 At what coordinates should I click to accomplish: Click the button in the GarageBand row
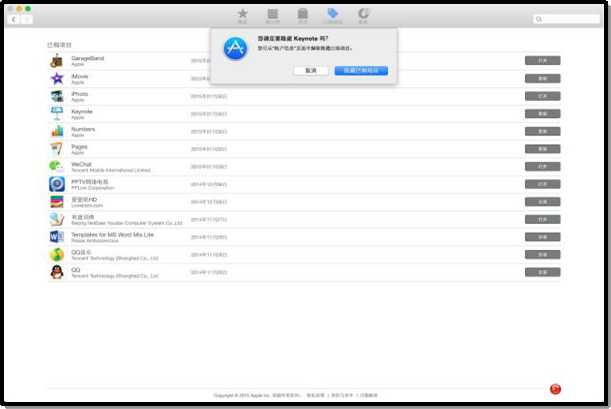coord(542,61)
